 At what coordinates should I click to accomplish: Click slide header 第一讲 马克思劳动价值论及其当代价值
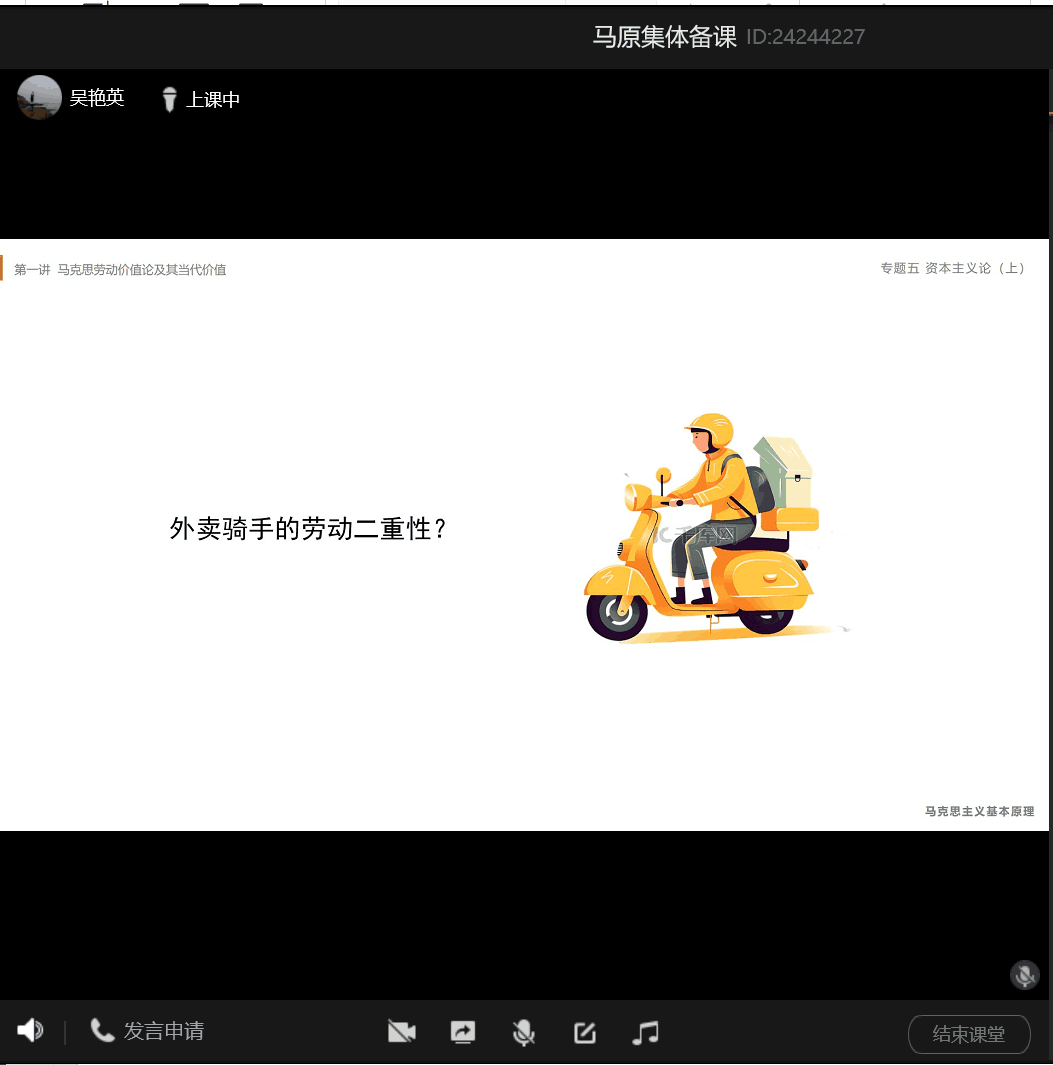120,270
